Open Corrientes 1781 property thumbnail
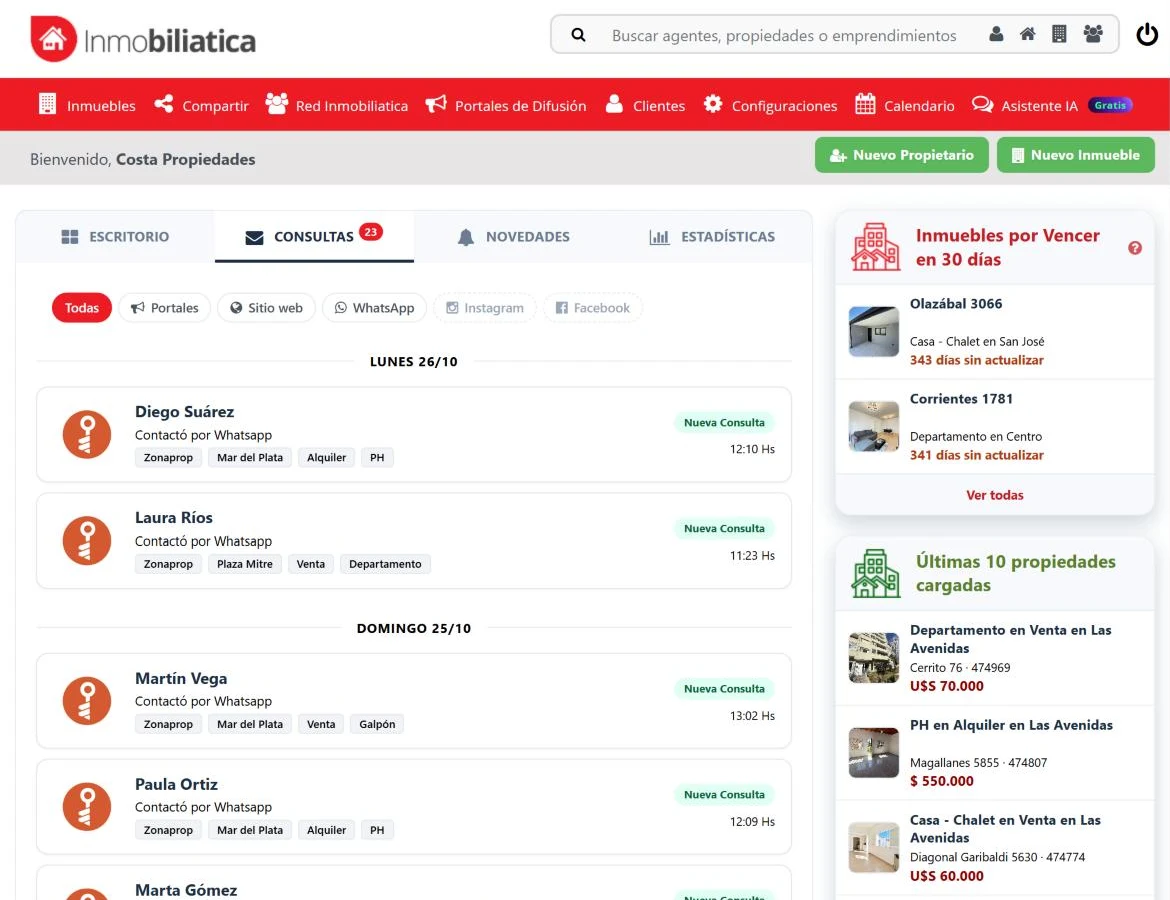1170x900 pixels. coord(874,426)
